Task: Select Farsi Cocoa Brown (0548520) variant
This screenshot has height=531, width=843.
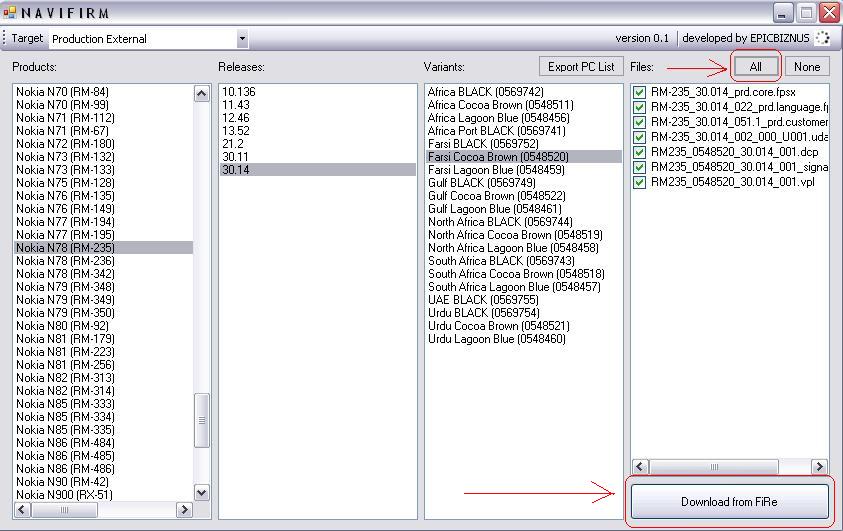Action: coord(524,157)
